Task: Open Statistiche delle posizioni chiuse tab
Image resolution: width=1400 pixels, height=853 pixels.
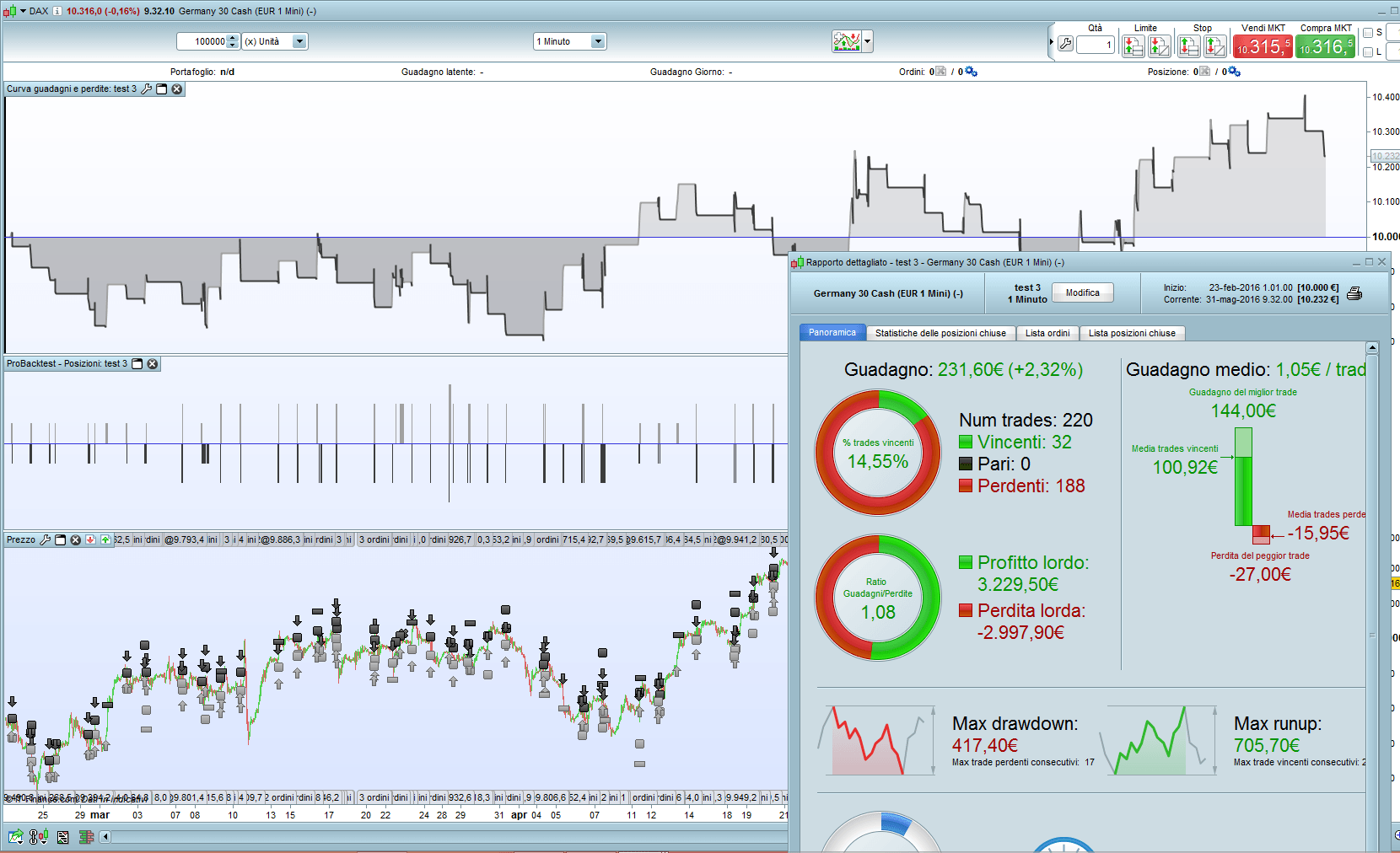Action: (x=940, y=333)
